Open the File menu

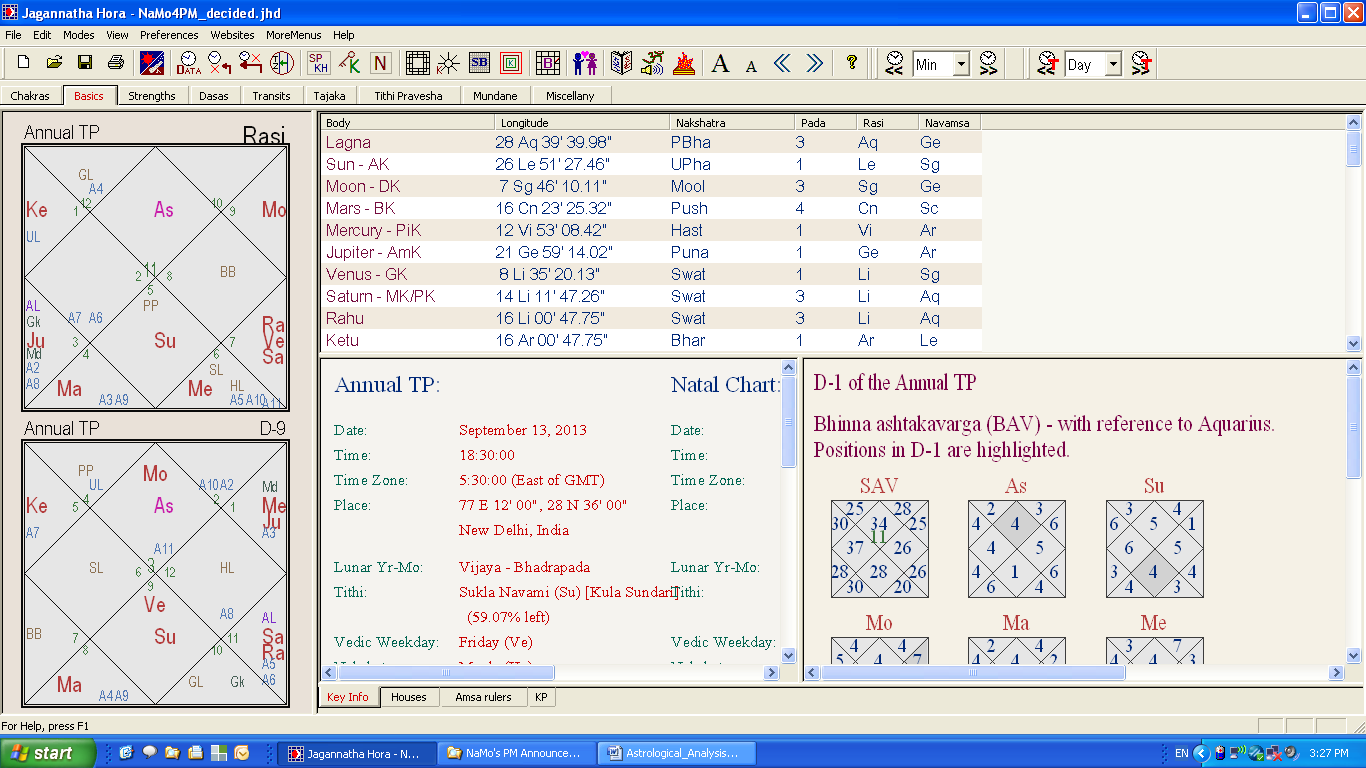tap(13, 35)
